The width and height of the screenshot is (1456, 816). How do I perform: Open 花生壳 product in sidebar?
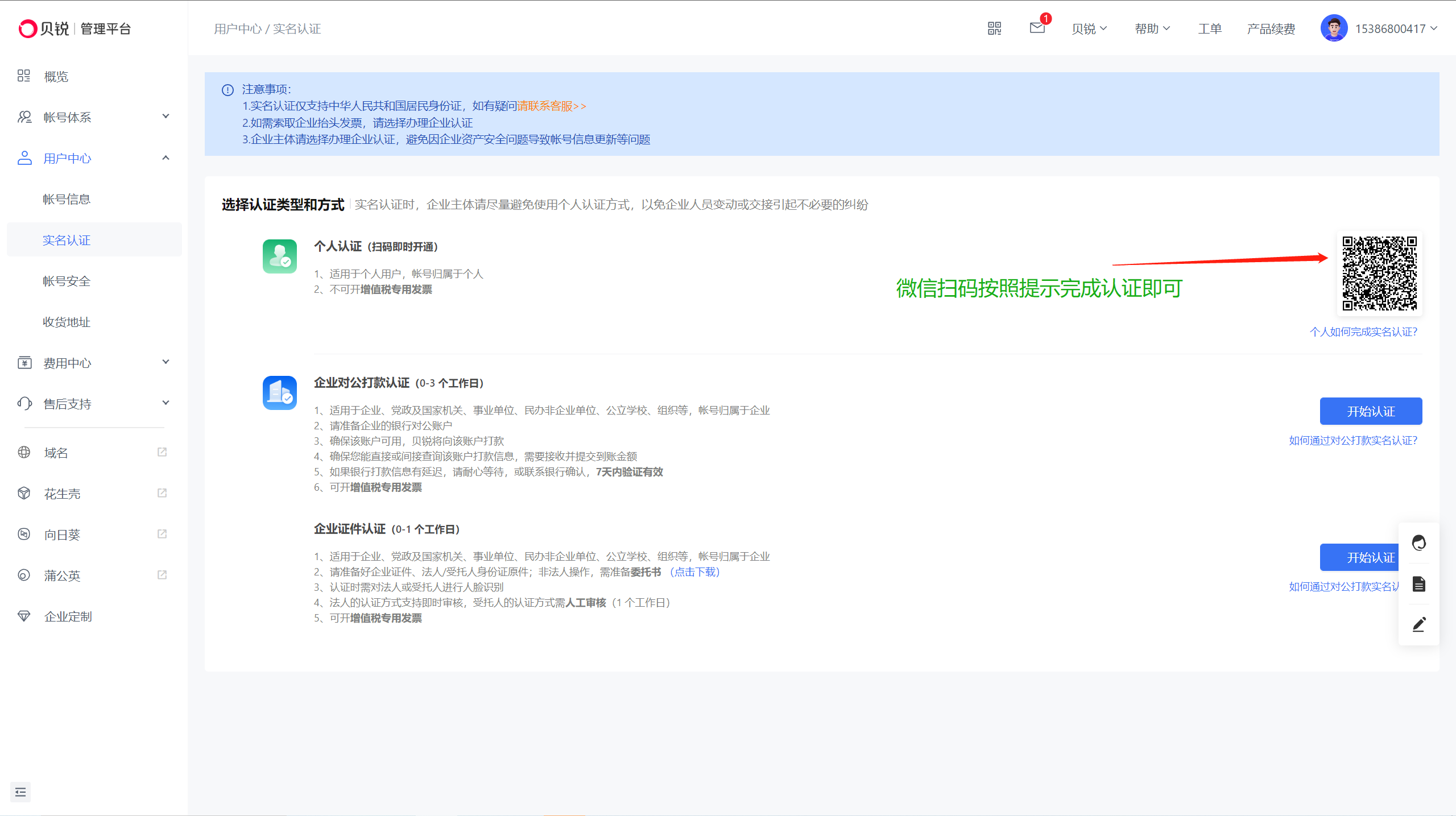(63, 494)
